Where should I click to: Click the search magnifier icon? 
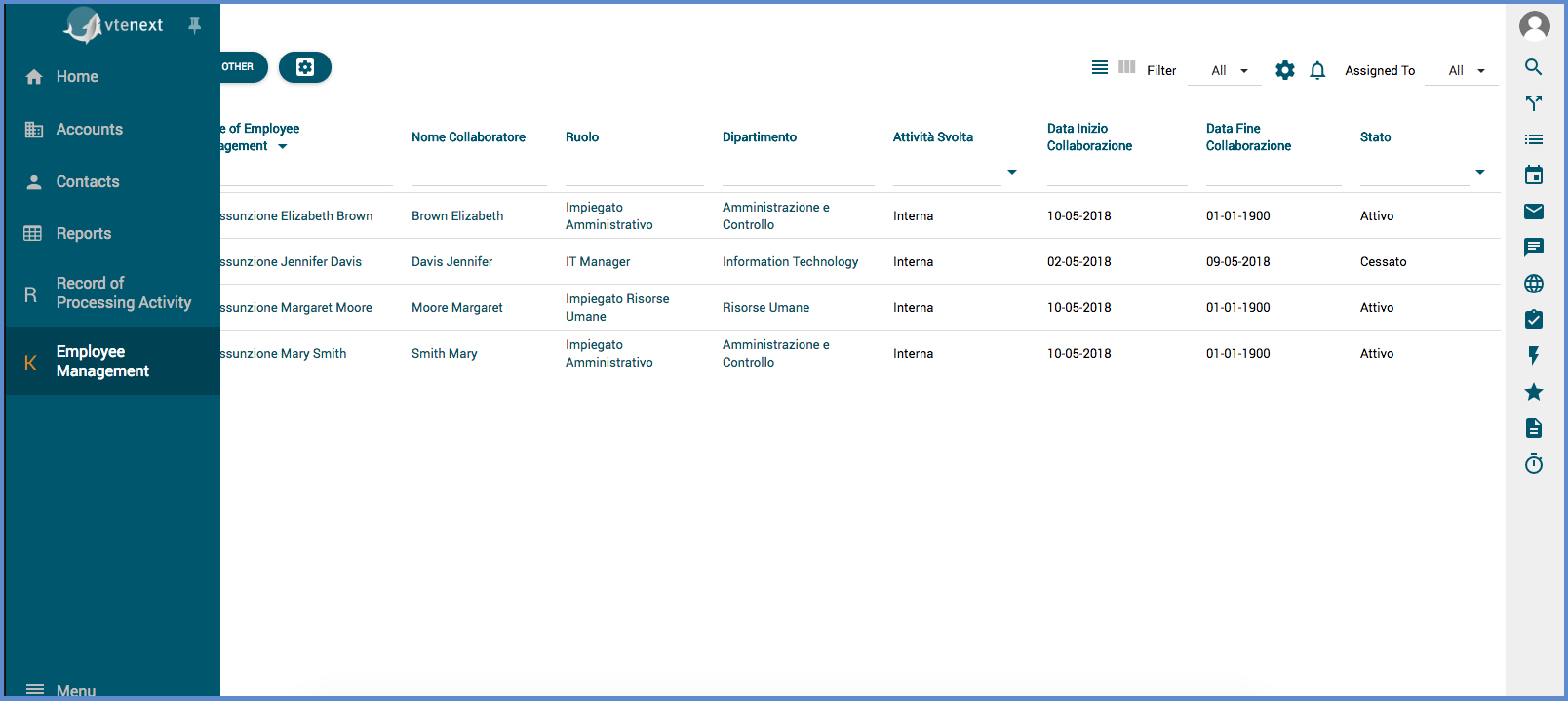click(1534, 67)
